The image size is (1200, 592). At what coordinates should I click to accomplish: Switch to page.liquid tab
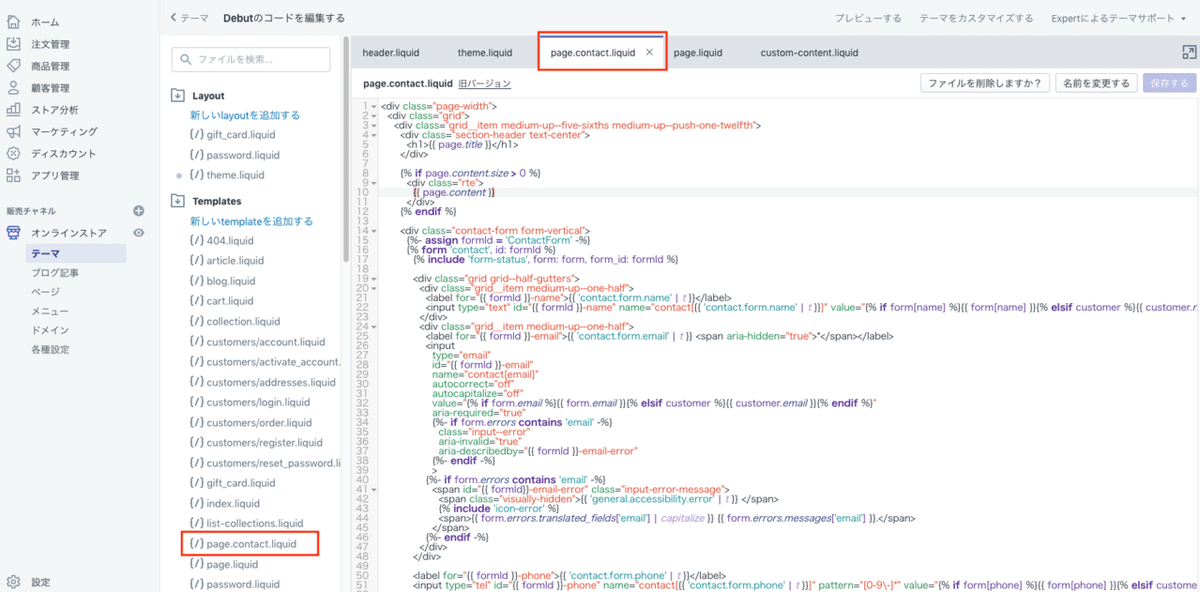coord(697,53)
